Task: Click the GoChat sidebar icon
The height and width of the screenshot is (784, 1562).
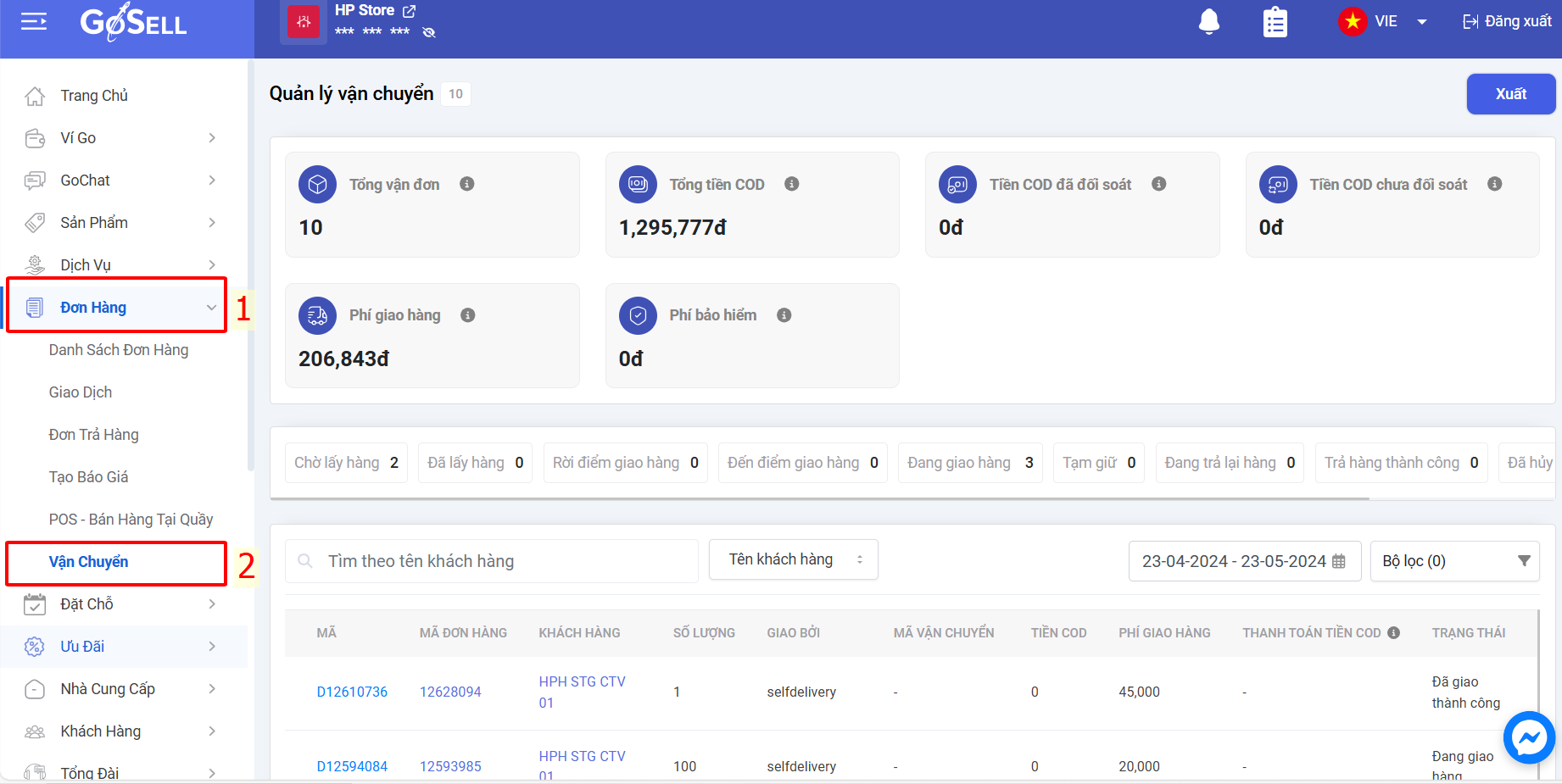Action: [x=35, y=181]
